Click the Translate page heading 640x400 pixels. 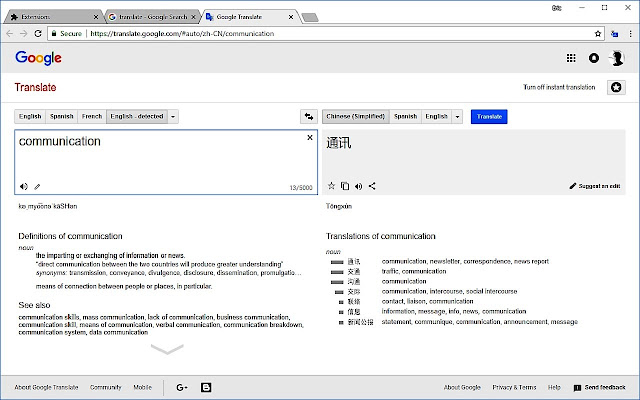[36, 87]
